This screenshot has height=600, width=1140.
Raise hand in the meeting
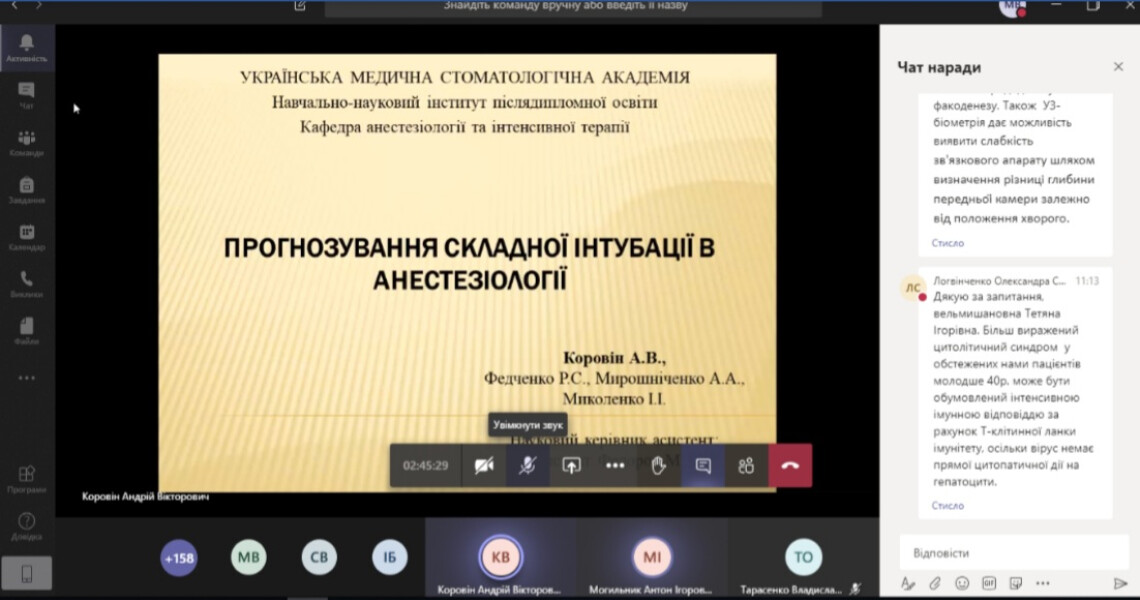pyautogui.click(x=658, y=466)
